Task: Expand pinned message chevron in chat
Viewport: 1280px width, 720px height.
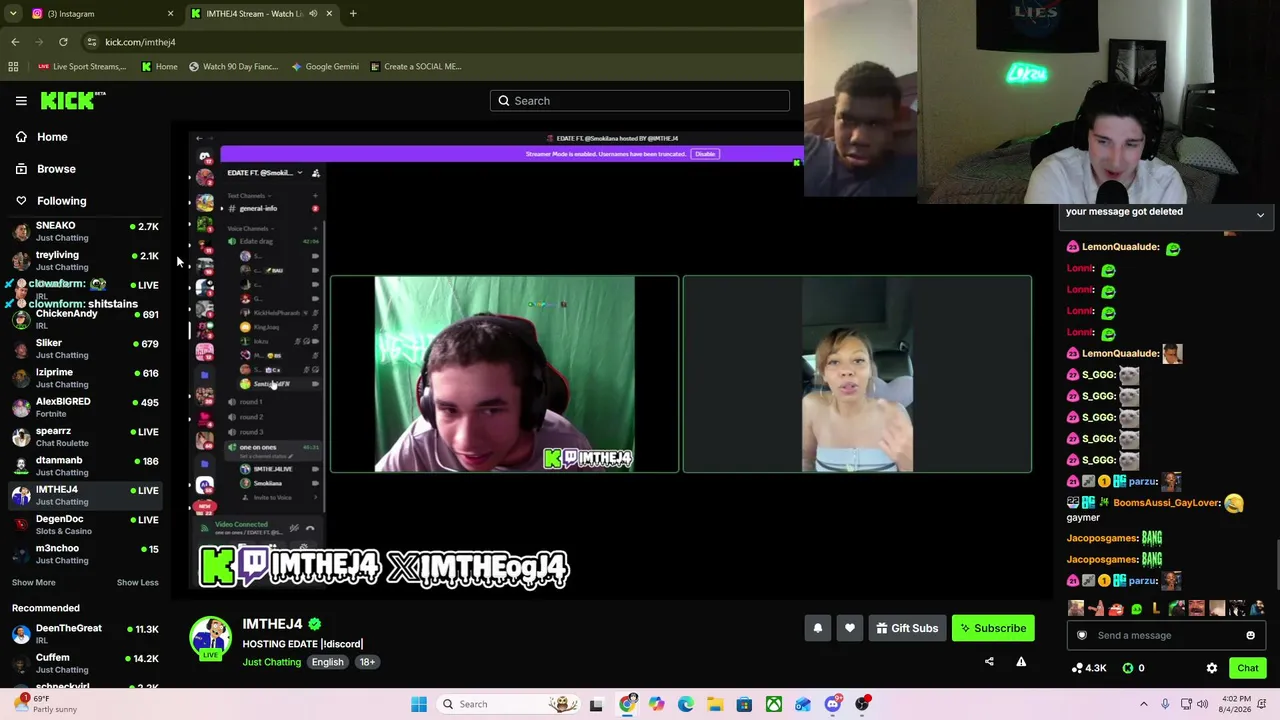Action: click(1260, 215)
